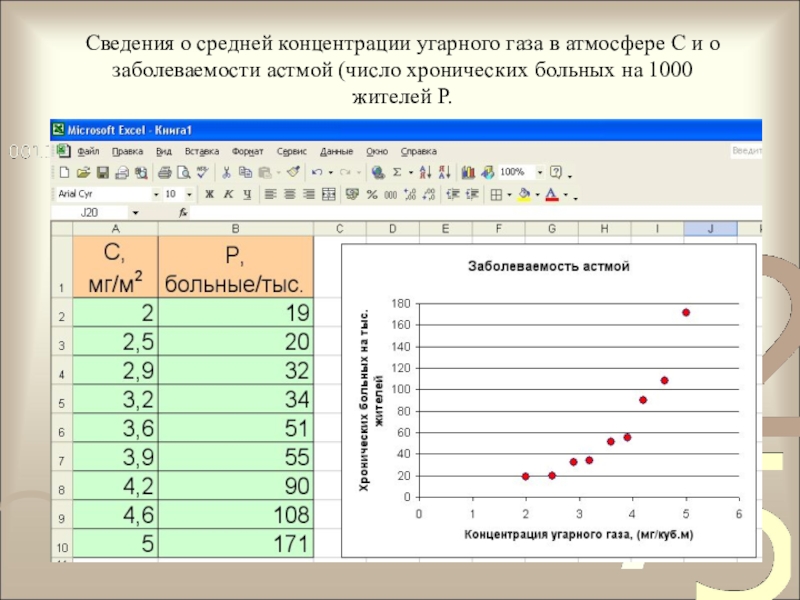The width and height of the screenshot is (800, 600).
Task: Decrease indent icon
Action: (x=453, y=194)
